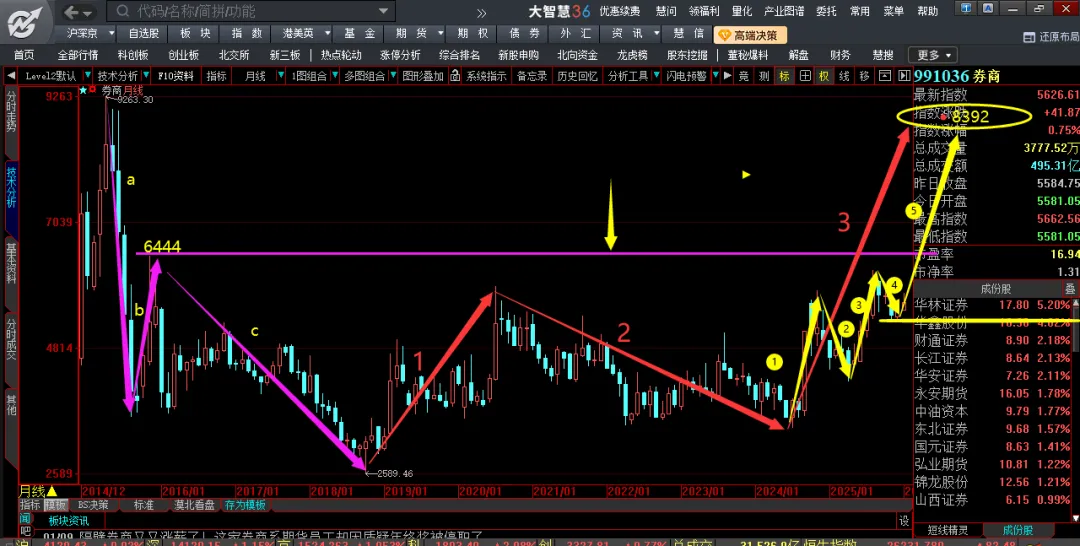Viewport: 1080px width, 546px height.
Task: Click the blue A window tool icon
Action: click(x=986, y=8)
